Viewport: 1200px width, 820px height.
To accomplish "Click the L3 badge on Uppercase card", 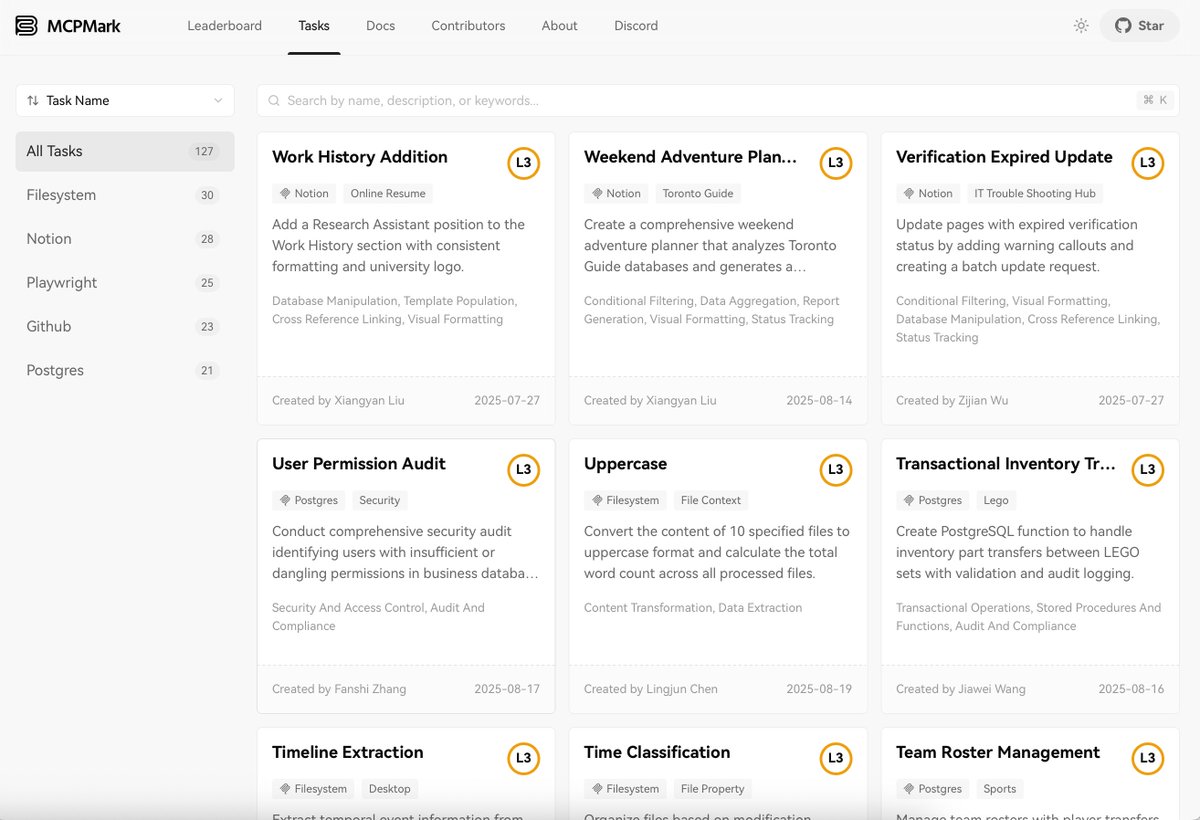I will click(x=835, y=470).
